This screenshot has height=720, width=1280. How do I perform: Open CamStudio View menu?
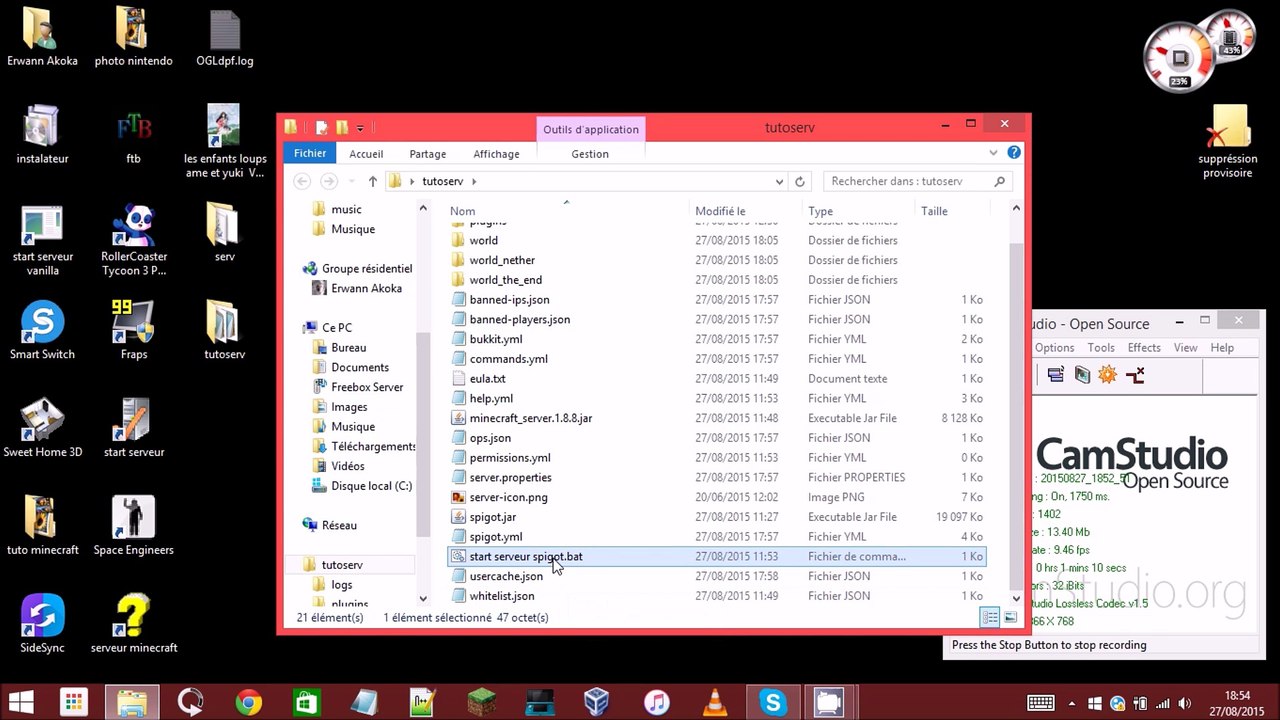tap(1185, 348)
